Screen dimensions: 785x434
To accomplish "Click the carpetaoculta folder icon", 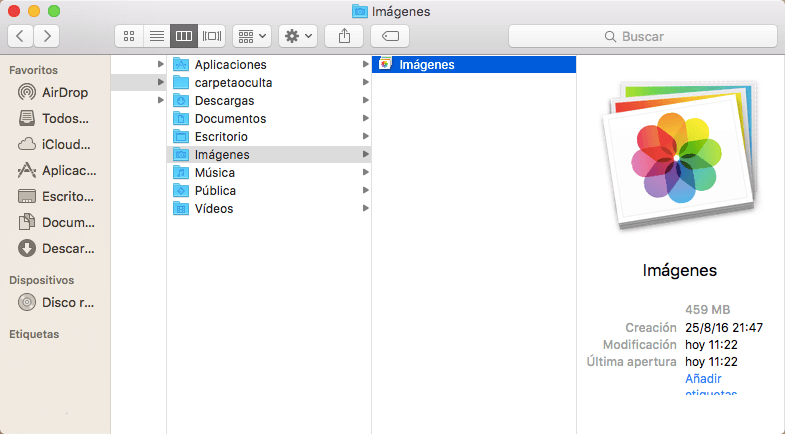I will [181, 82].
